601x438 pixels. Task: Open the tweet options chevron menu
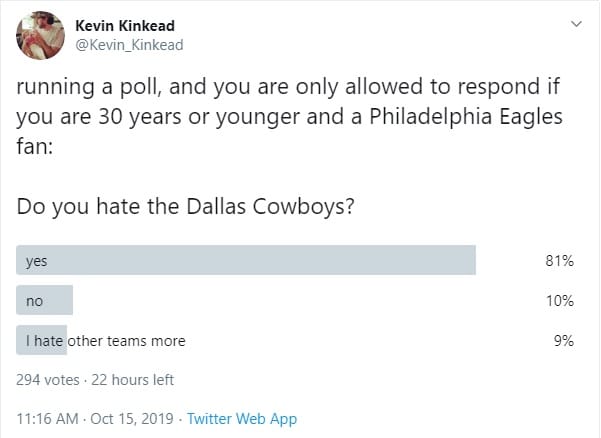coord(575,23)
